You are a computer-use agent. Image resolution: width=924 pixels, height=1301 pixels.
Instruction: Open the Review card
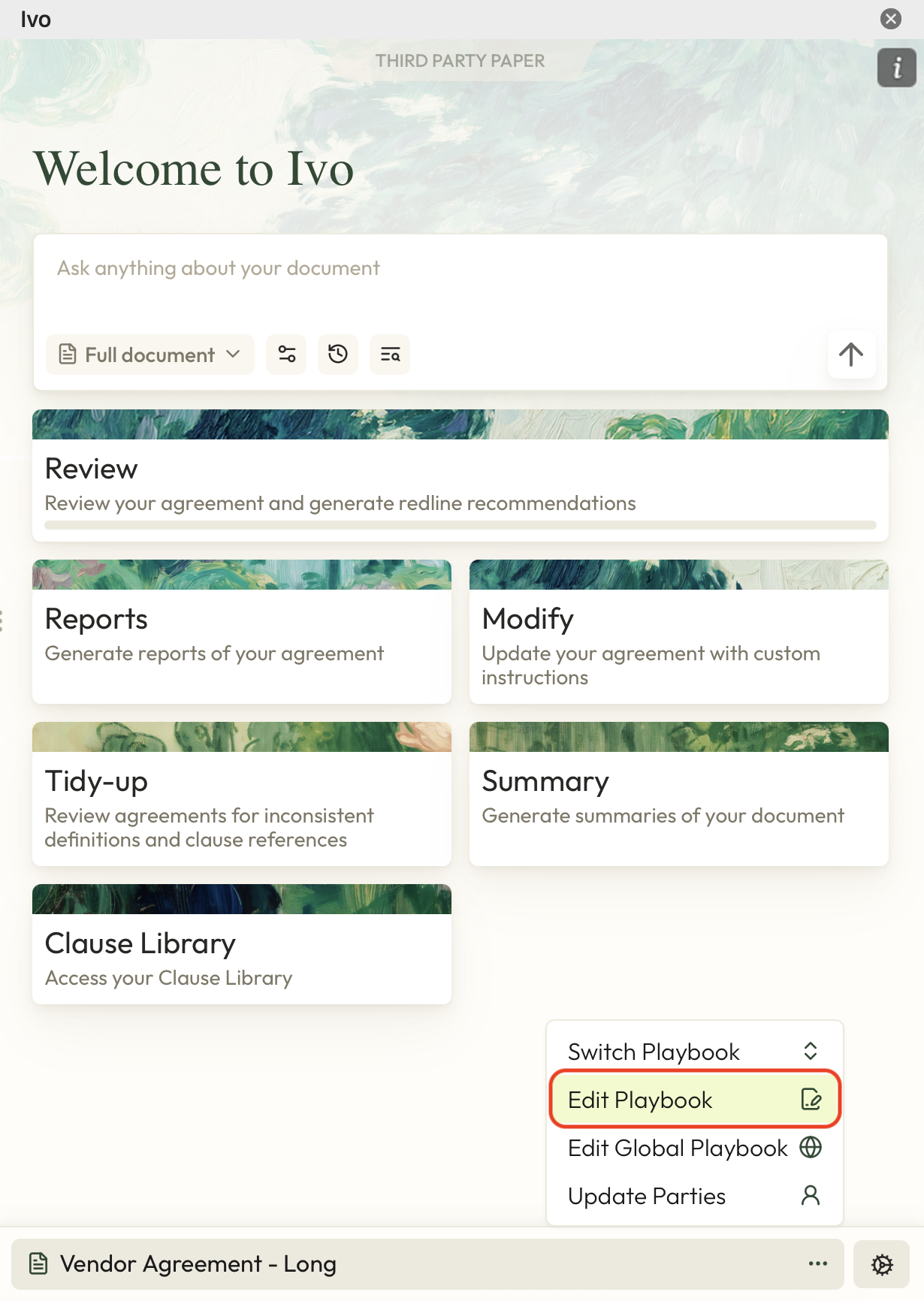click(x=460, y=475)
